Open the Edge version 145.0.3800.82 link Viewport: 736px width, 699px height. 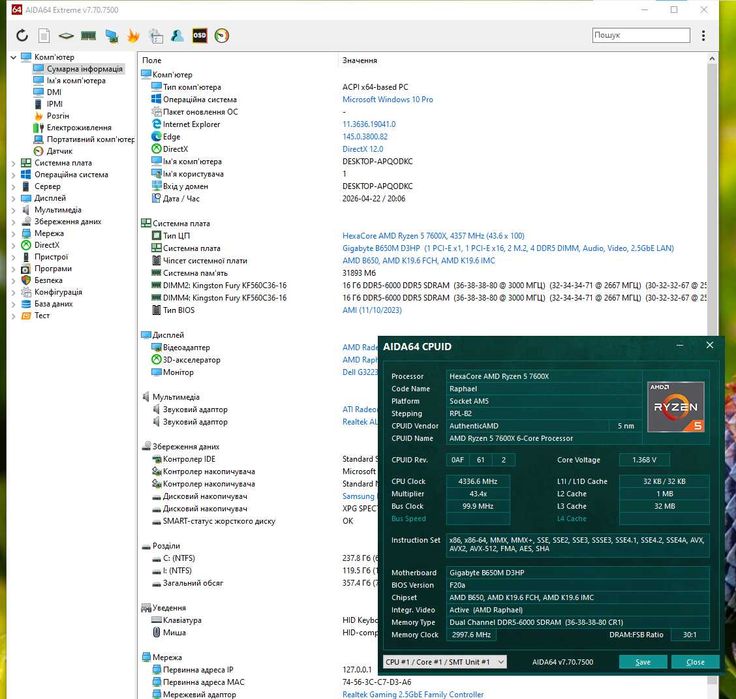tap(365, 137)
